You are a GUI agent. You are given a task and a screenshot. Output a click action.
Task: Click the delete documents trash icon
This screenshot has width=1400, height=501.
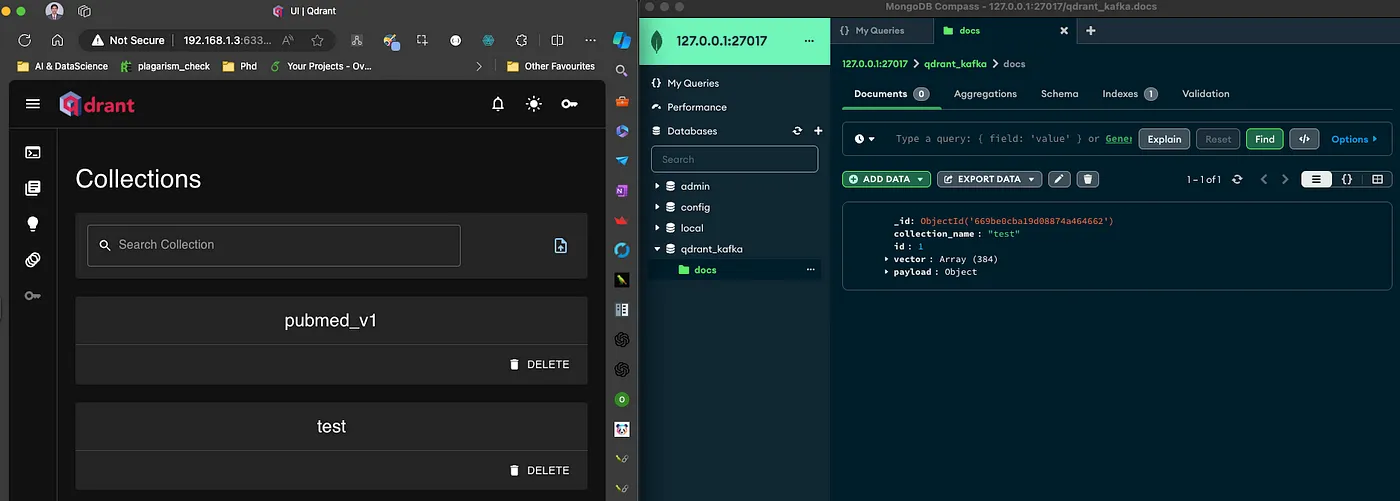(x=1089, y=179)
